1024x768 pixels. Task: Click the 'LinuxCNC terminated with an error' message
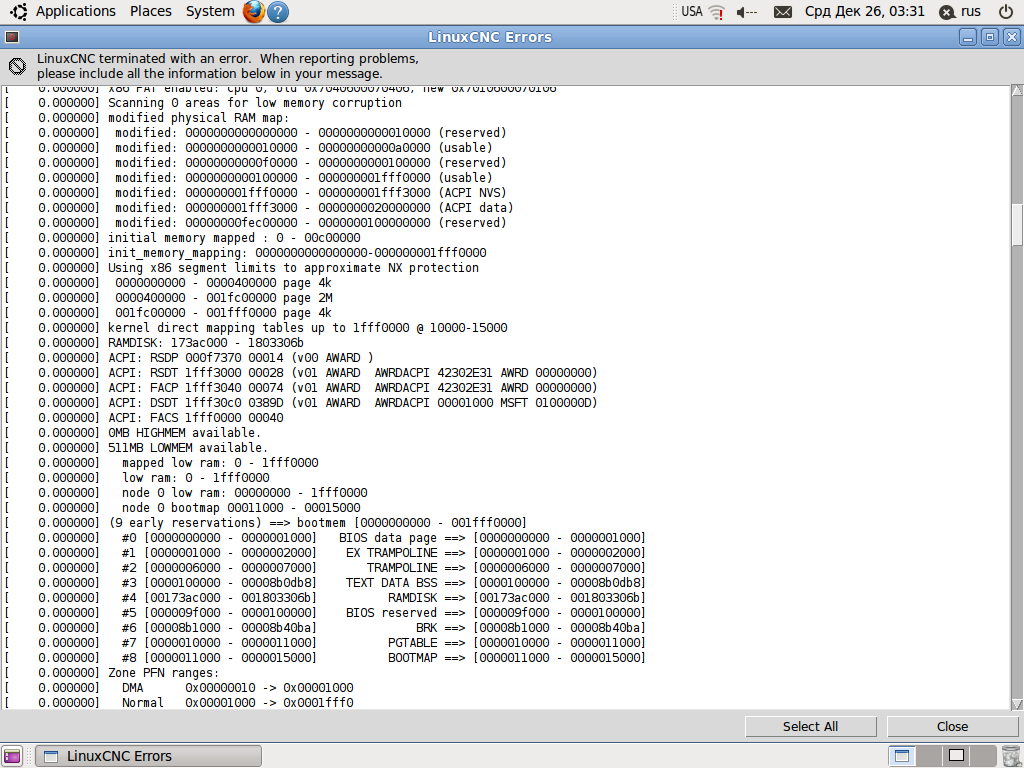click(x=227, y=66)
